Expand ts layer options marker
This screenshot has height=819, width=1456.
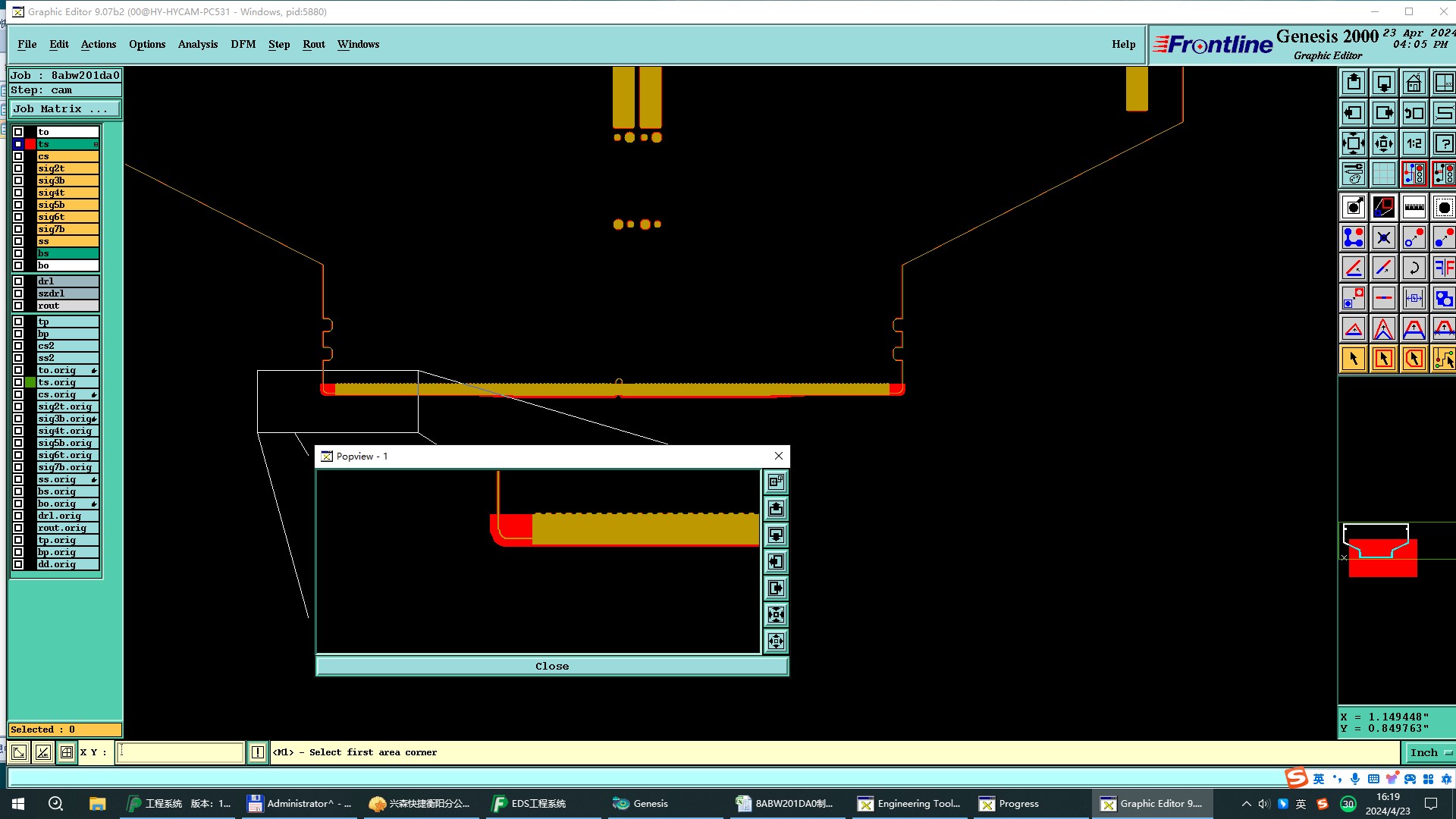[96, 144]
